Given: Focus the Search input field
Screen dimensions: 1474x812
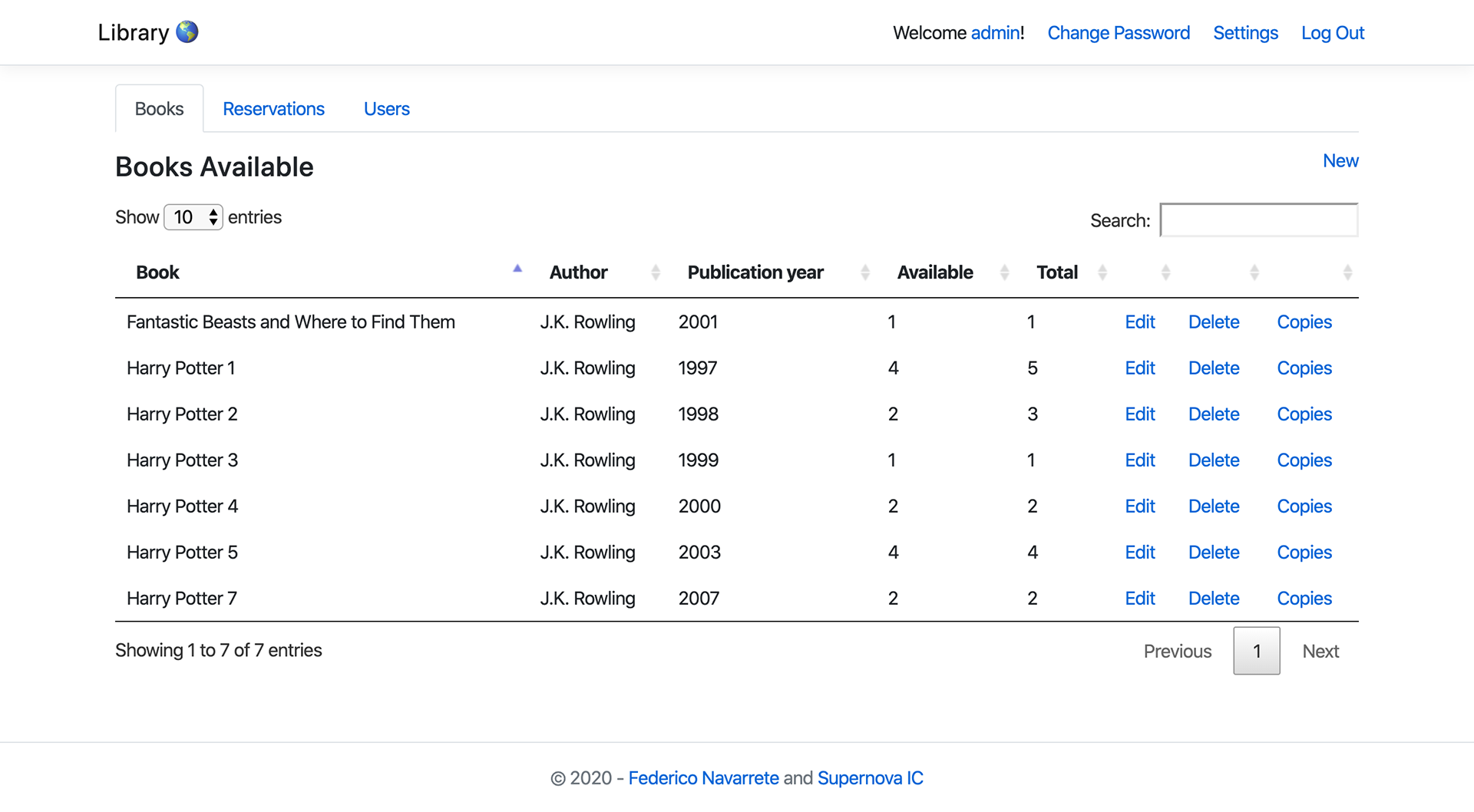Looking at the screenshot, I should point(1259,220).
